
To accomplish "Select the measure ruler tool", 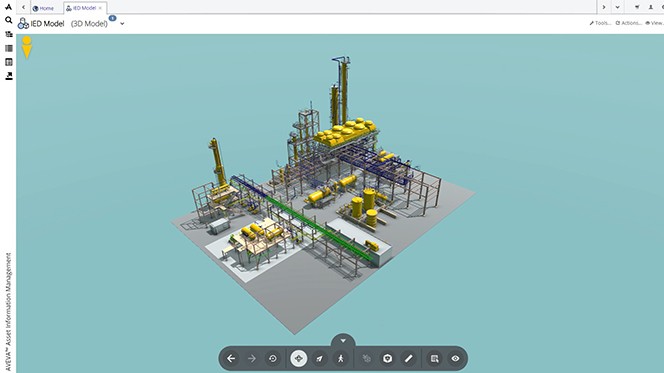I will (408, 359).
